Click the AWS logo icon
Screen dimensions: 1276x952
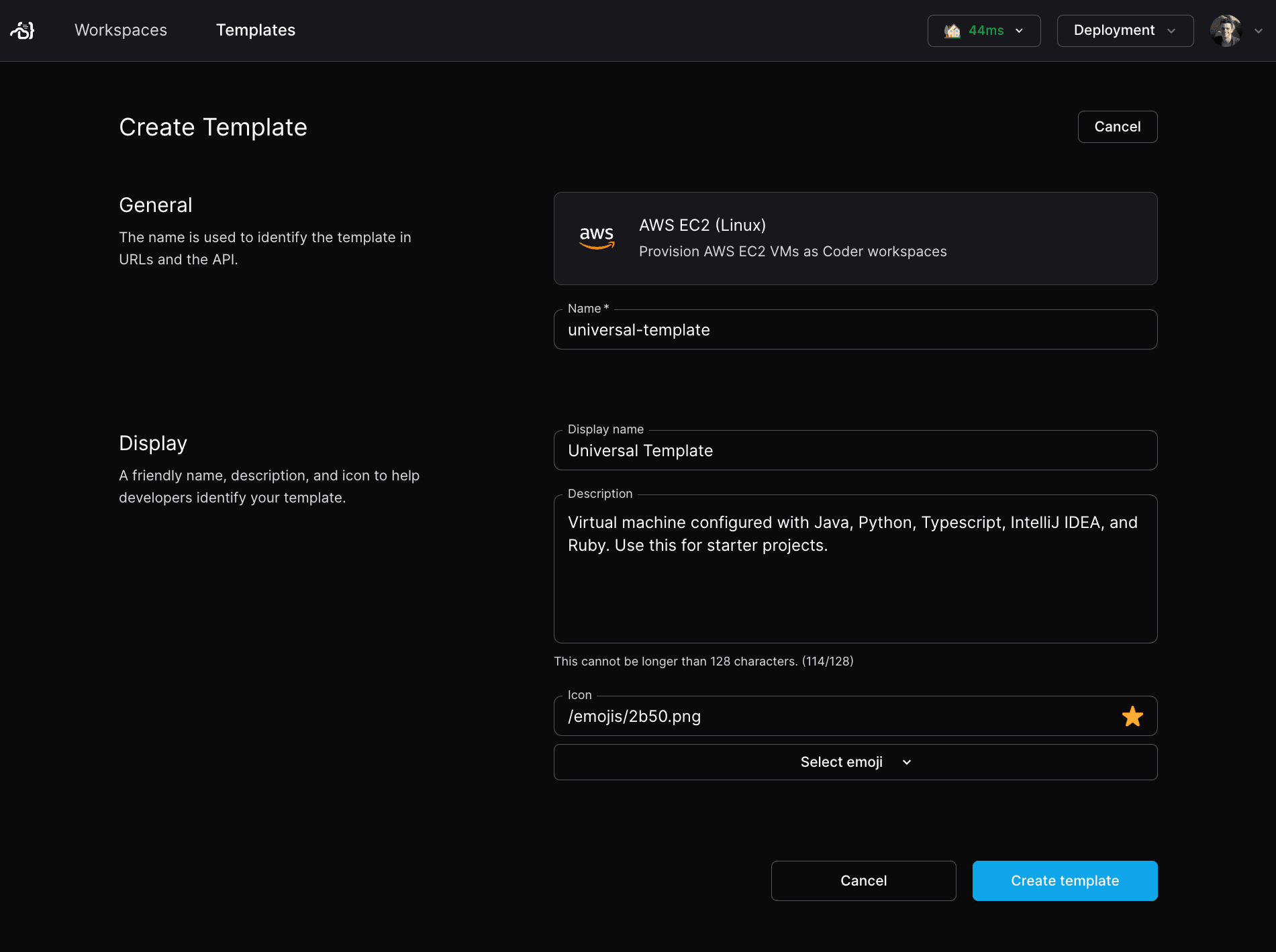pyautogui.click(x=597, y=238)
